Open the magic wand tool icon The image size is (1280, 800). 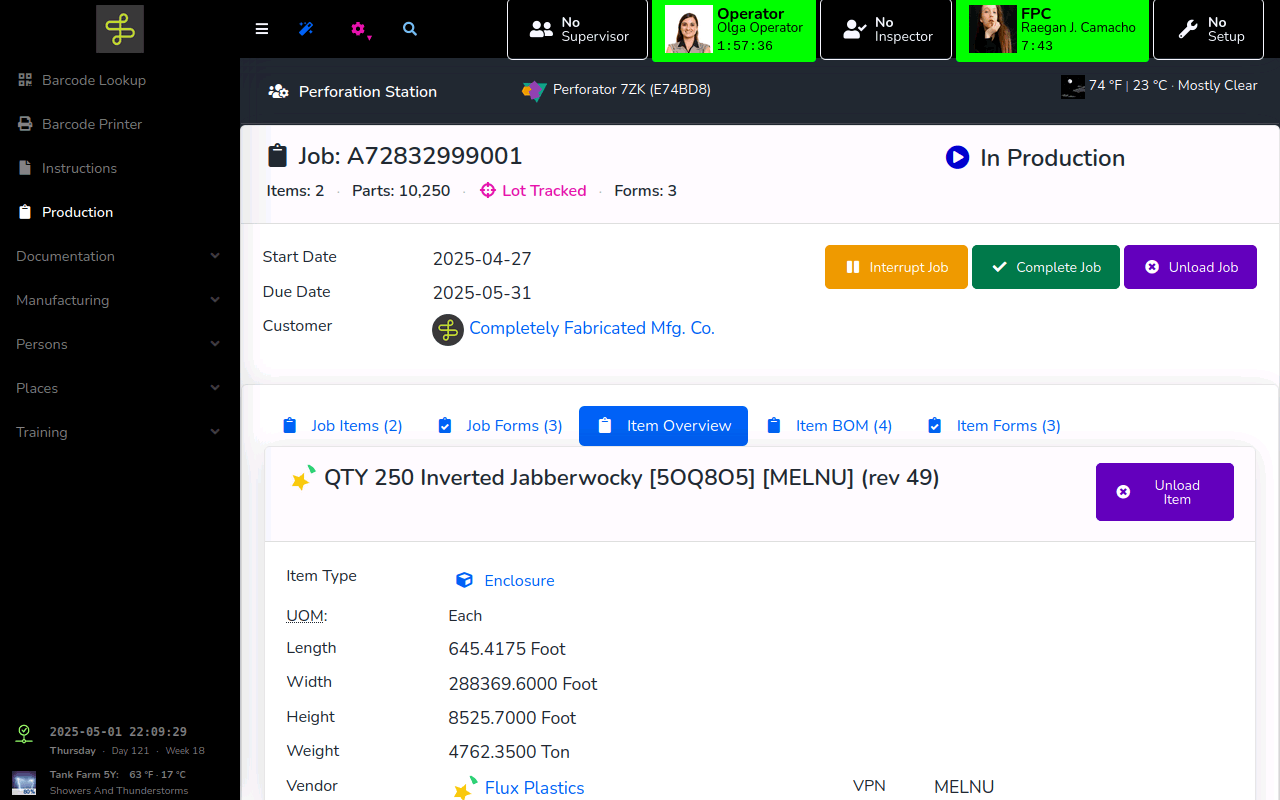[x=306, y=29]
